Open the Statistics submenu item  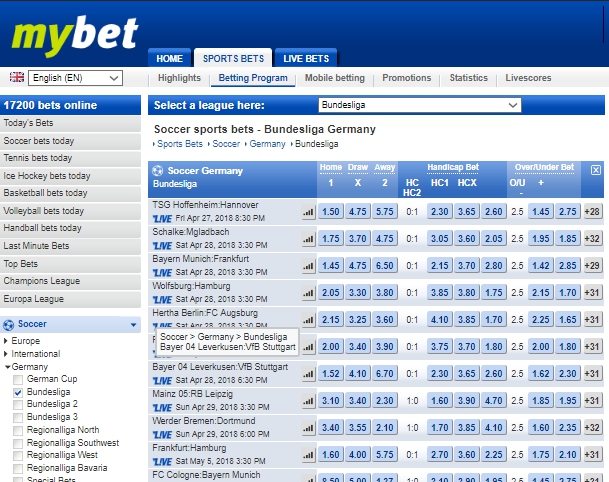468,78
